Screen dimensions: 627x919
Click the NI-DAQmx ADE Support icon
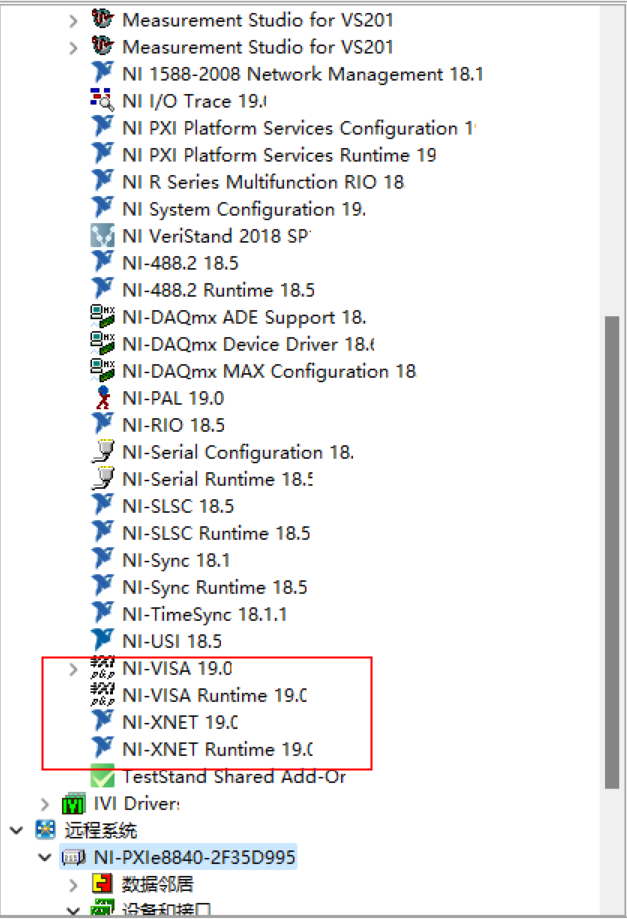point(103,316)
